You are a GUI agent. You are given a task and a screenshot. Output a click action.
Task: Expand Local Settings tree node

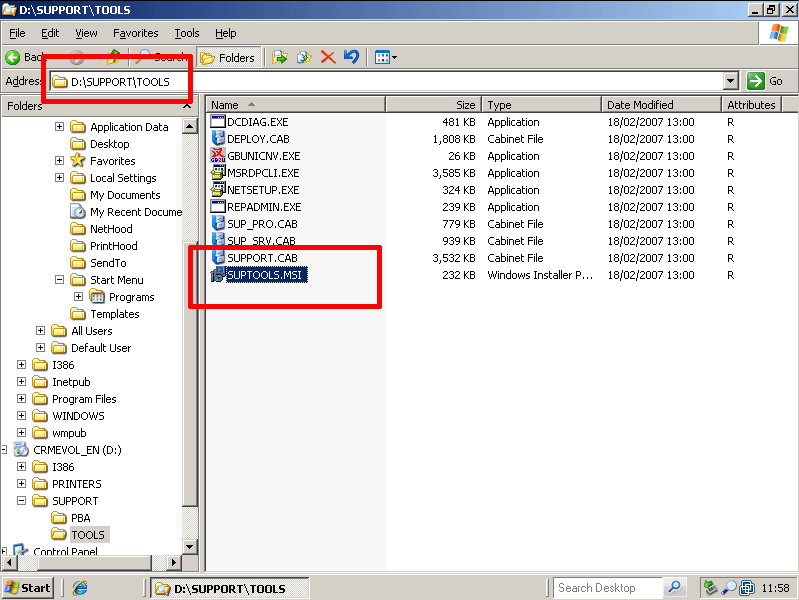59,177
